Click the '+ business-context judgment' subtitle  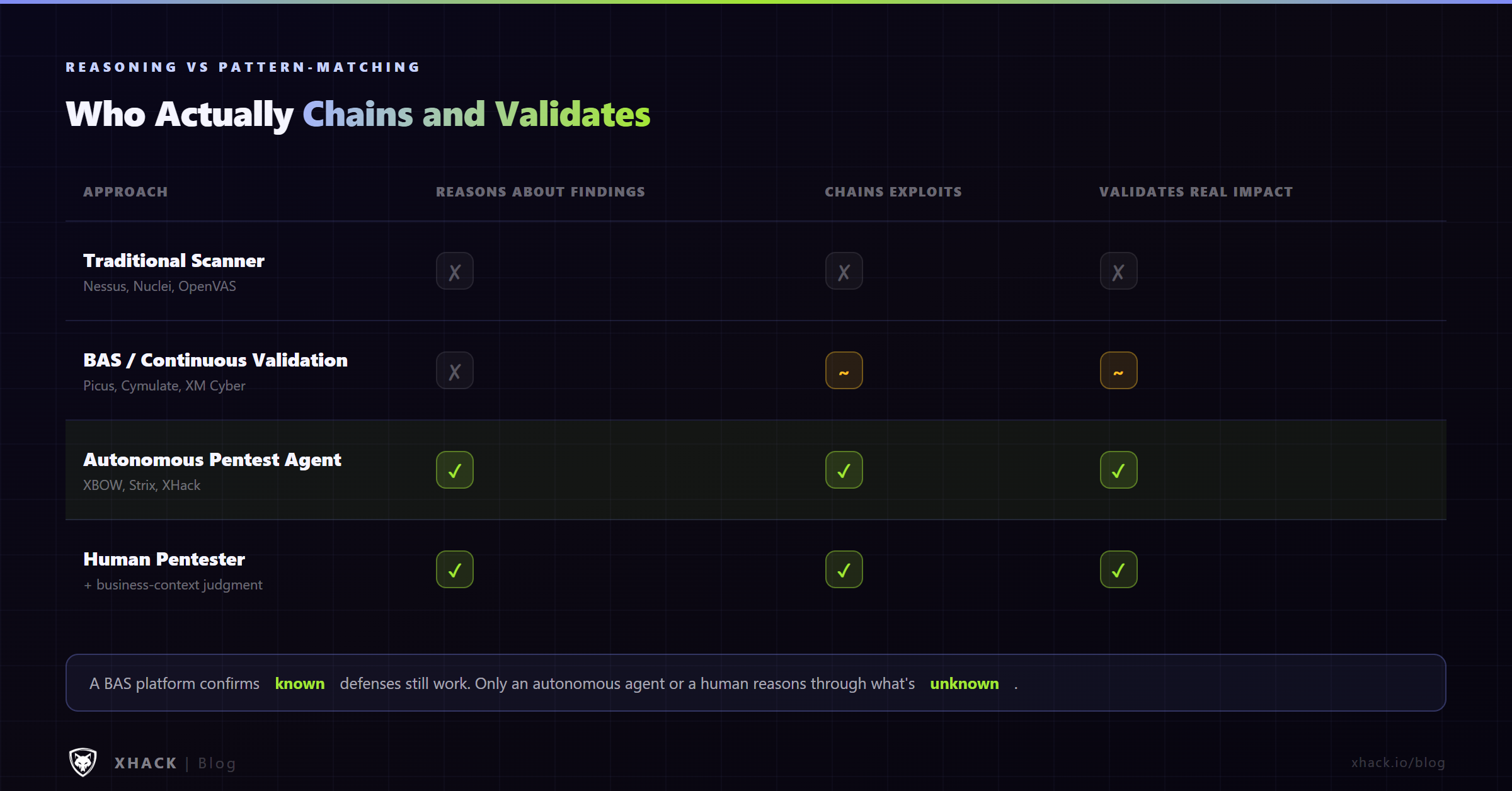pyautogui.click(x=173, y=585)
